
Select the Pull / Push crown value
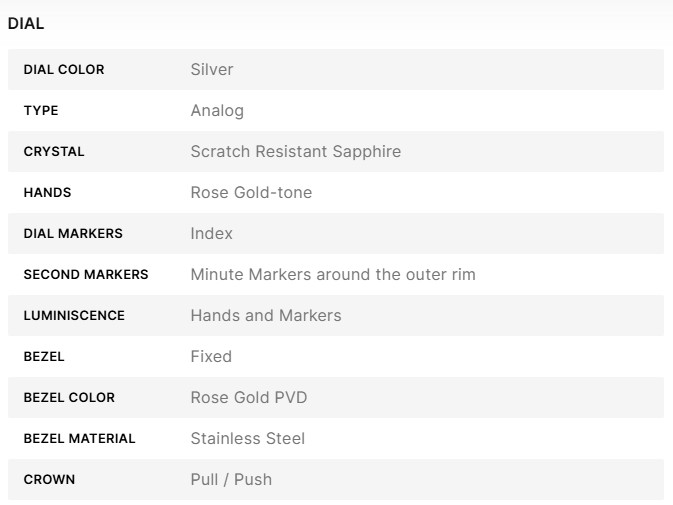[231, 480]
